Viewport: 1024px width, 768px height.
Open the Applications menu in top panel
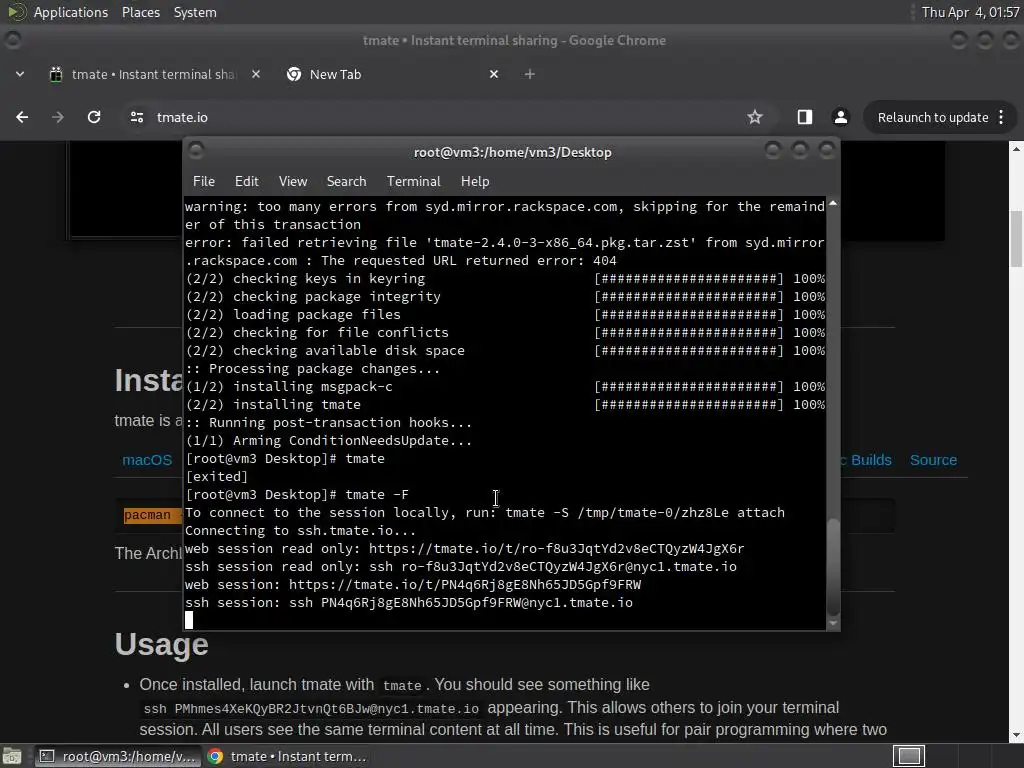click(x=71, y=12)
